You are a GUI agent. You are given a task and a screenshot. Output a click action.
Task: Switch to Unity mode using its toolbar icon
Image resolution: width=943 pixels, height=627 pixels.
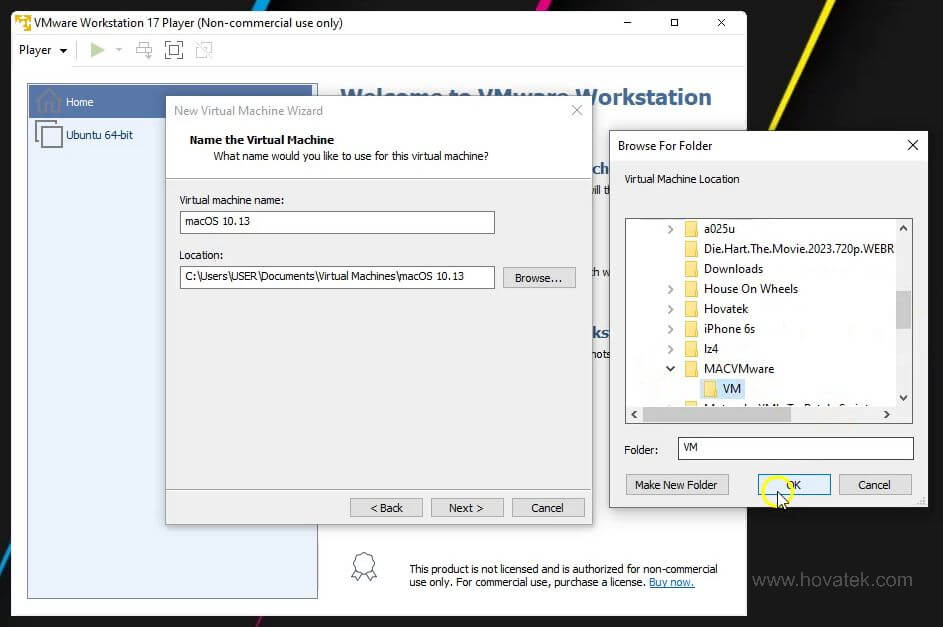click(x=203, y=49)
